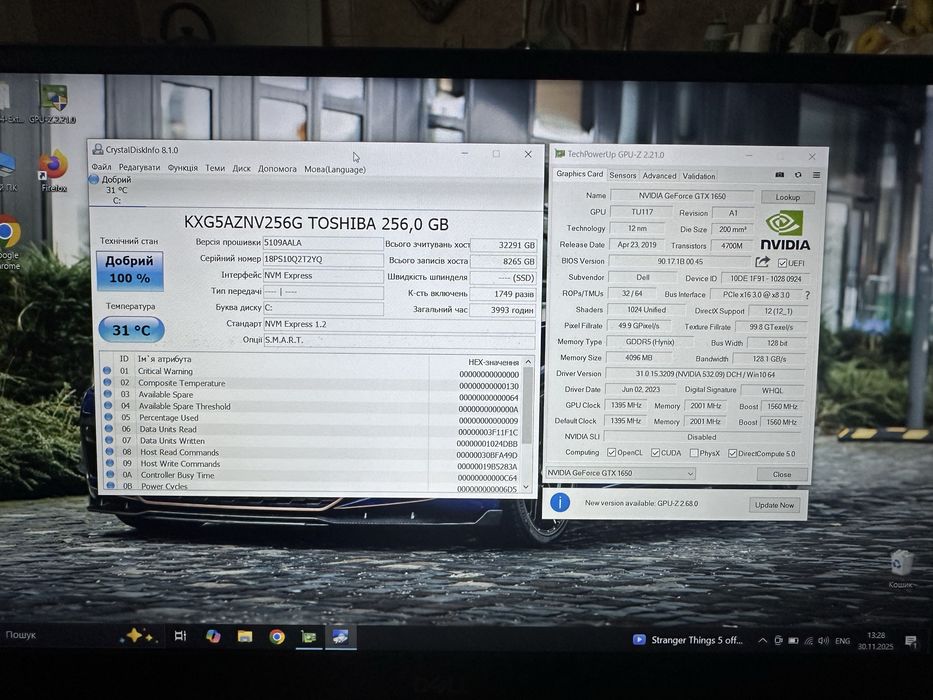
Task: Switch to the Sensors tab
Action: tap(623, 175)
